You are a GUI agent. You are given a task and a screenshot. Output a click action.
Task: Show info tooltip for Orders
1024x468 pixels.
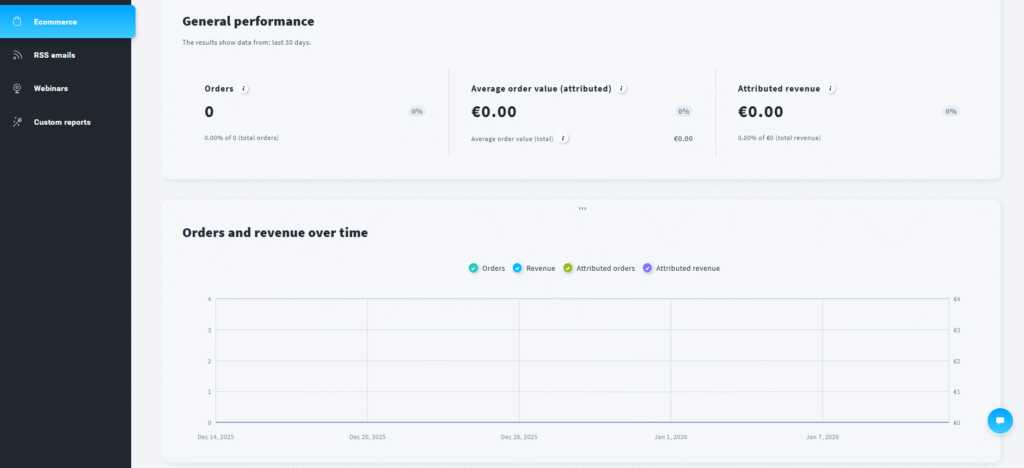coord(244,89)
